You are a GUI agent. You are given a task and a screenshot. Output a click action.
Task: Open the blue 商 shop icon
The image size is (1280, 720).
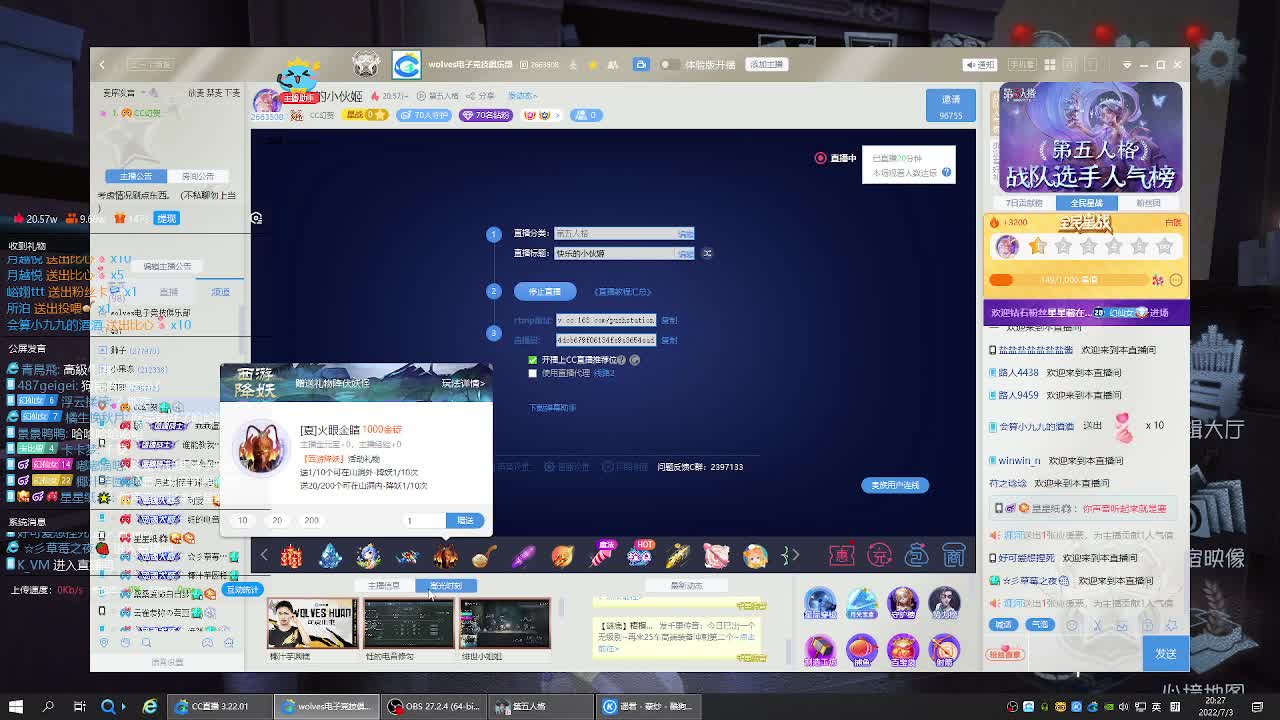point(954,555)
